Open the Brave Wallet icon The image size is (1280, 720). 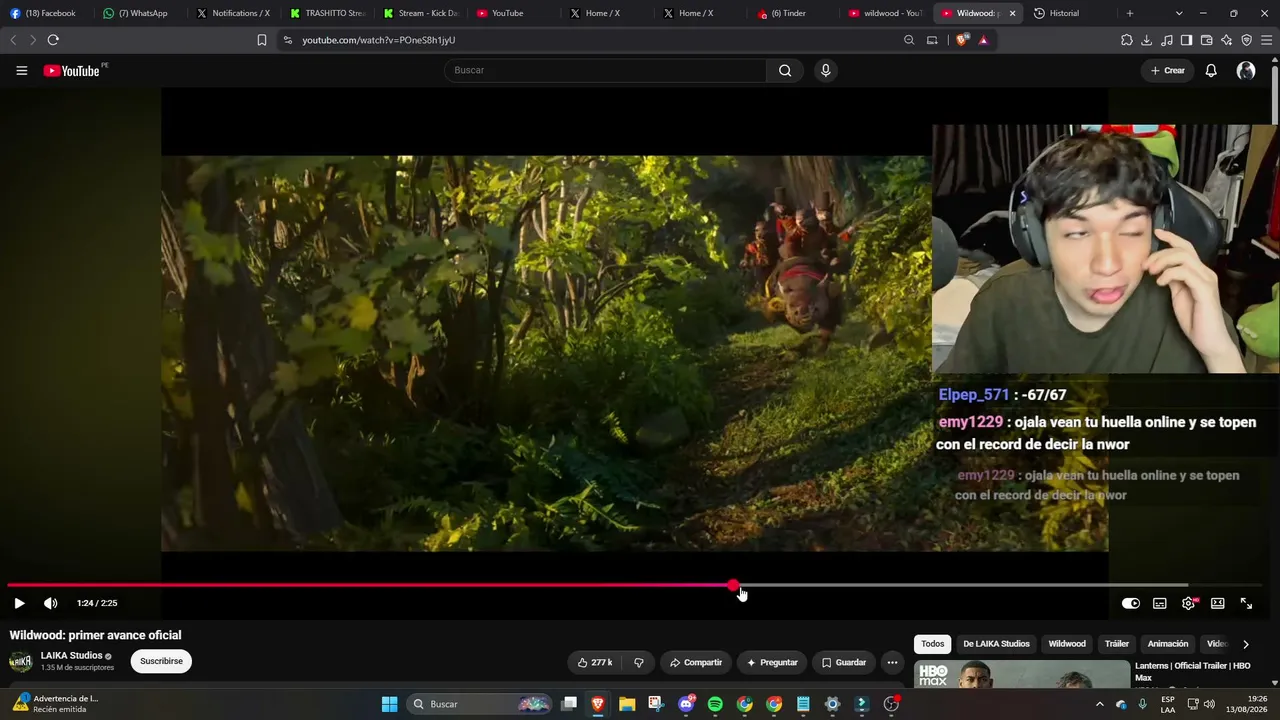pyautogui.click(x=1206, y=40)
